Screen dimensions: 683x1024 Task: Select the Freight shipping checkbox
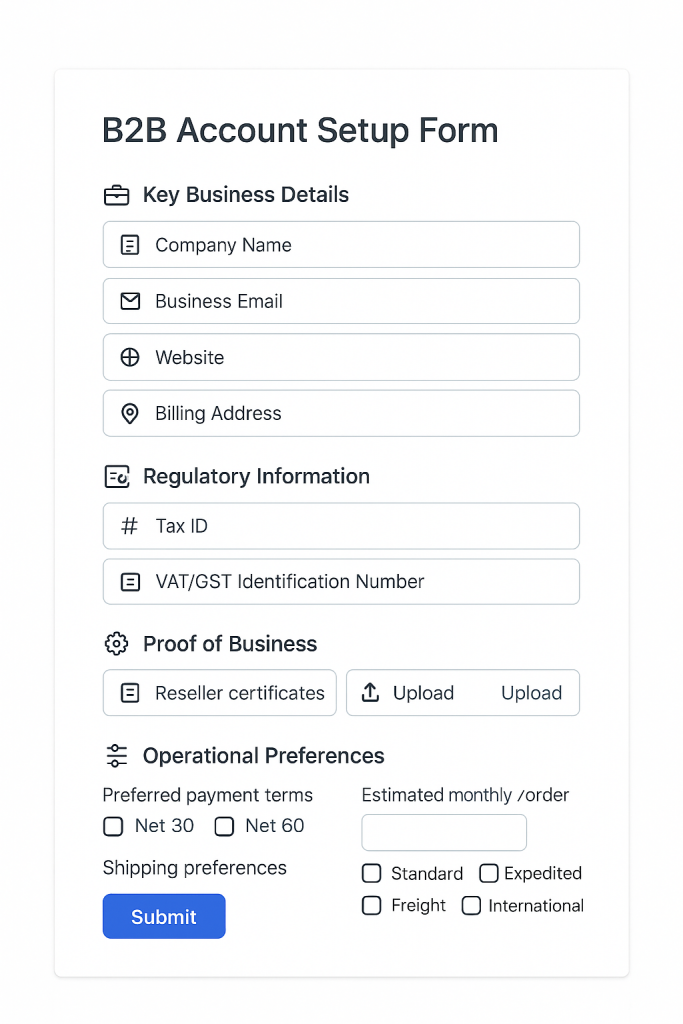coord(372,906)
